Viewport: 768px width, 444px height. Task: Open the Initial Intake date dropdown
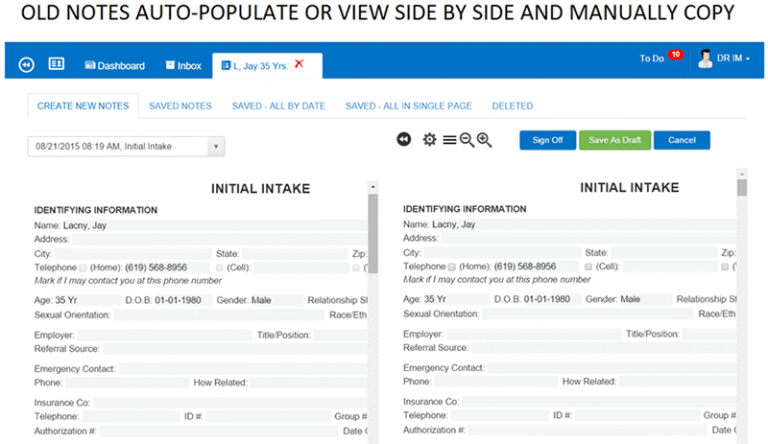tap(126, 147)
